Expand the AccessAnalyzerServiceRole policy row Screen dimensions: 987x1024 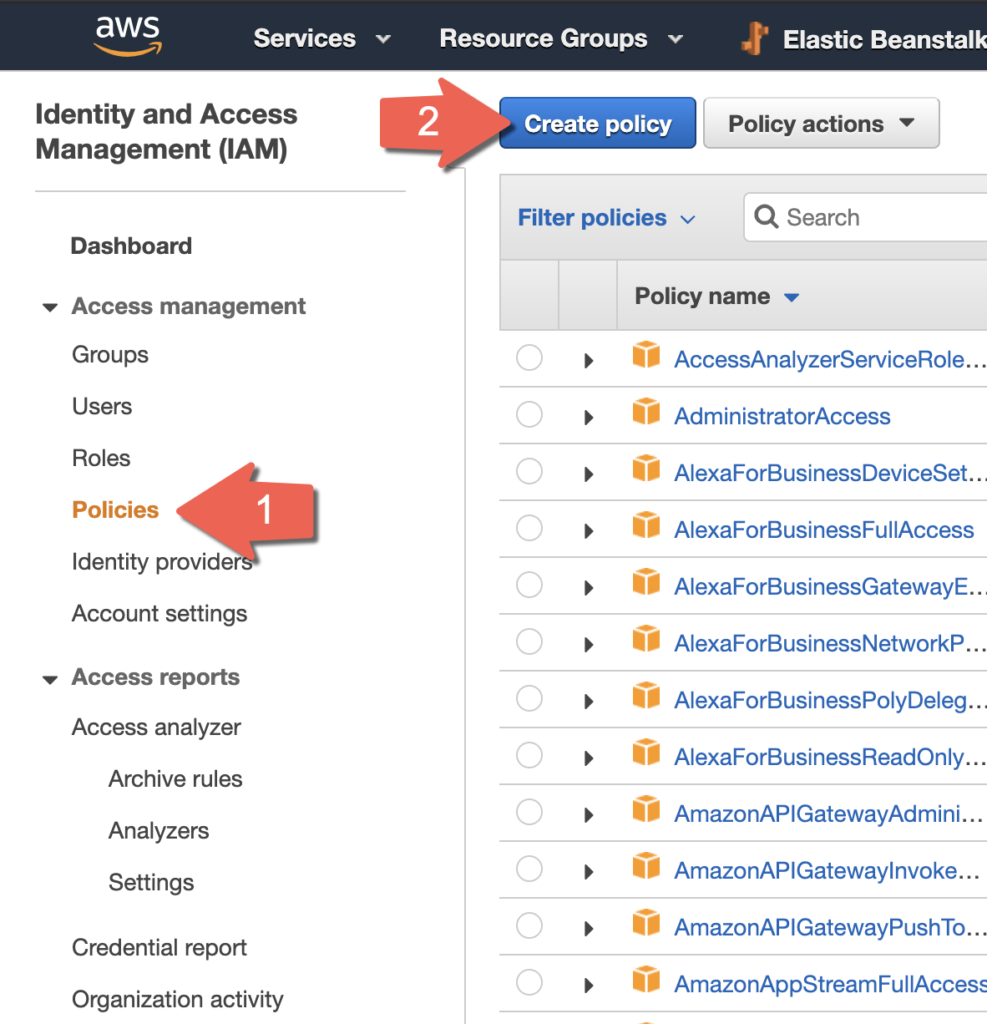pyautogui.click(x=589, y=360)
